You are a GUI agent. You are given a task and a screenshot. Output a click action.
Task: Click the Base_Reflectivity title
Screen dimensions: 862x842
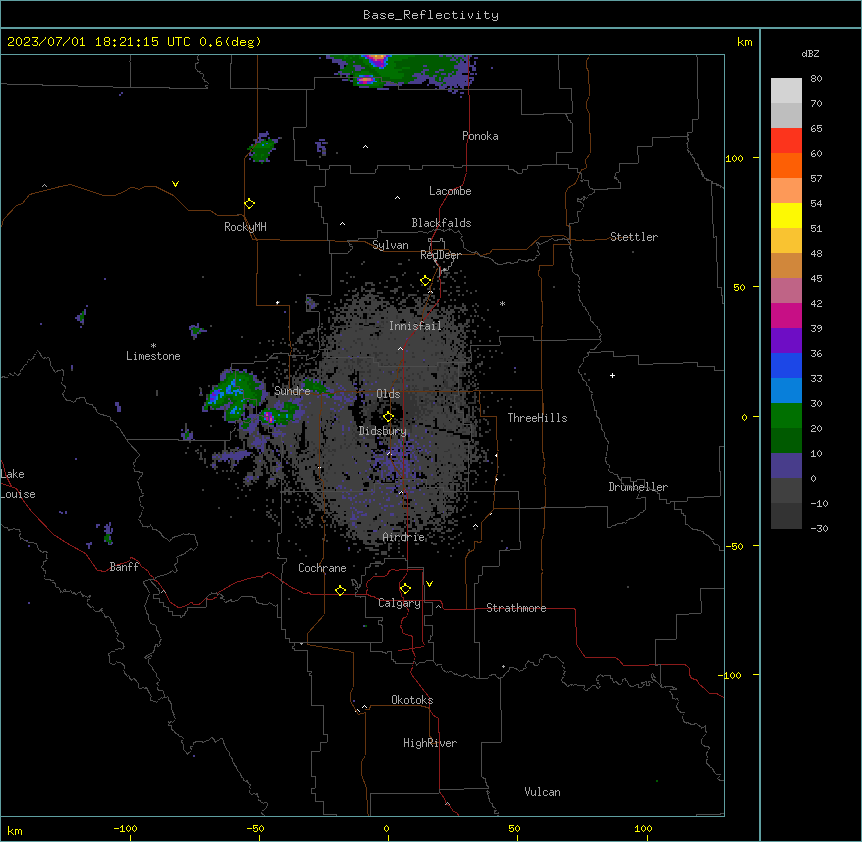pyautogui.click(x=431, y=15)
